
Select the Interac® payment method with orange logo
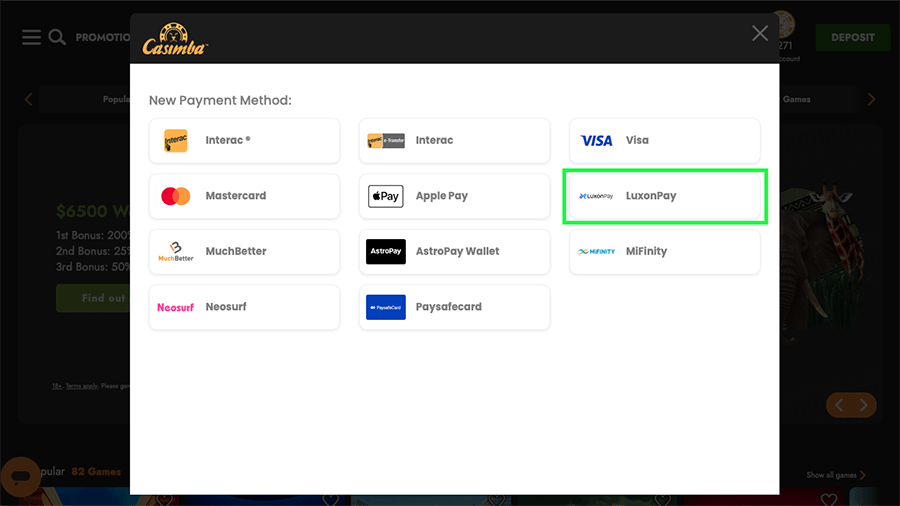pos(245,141)
